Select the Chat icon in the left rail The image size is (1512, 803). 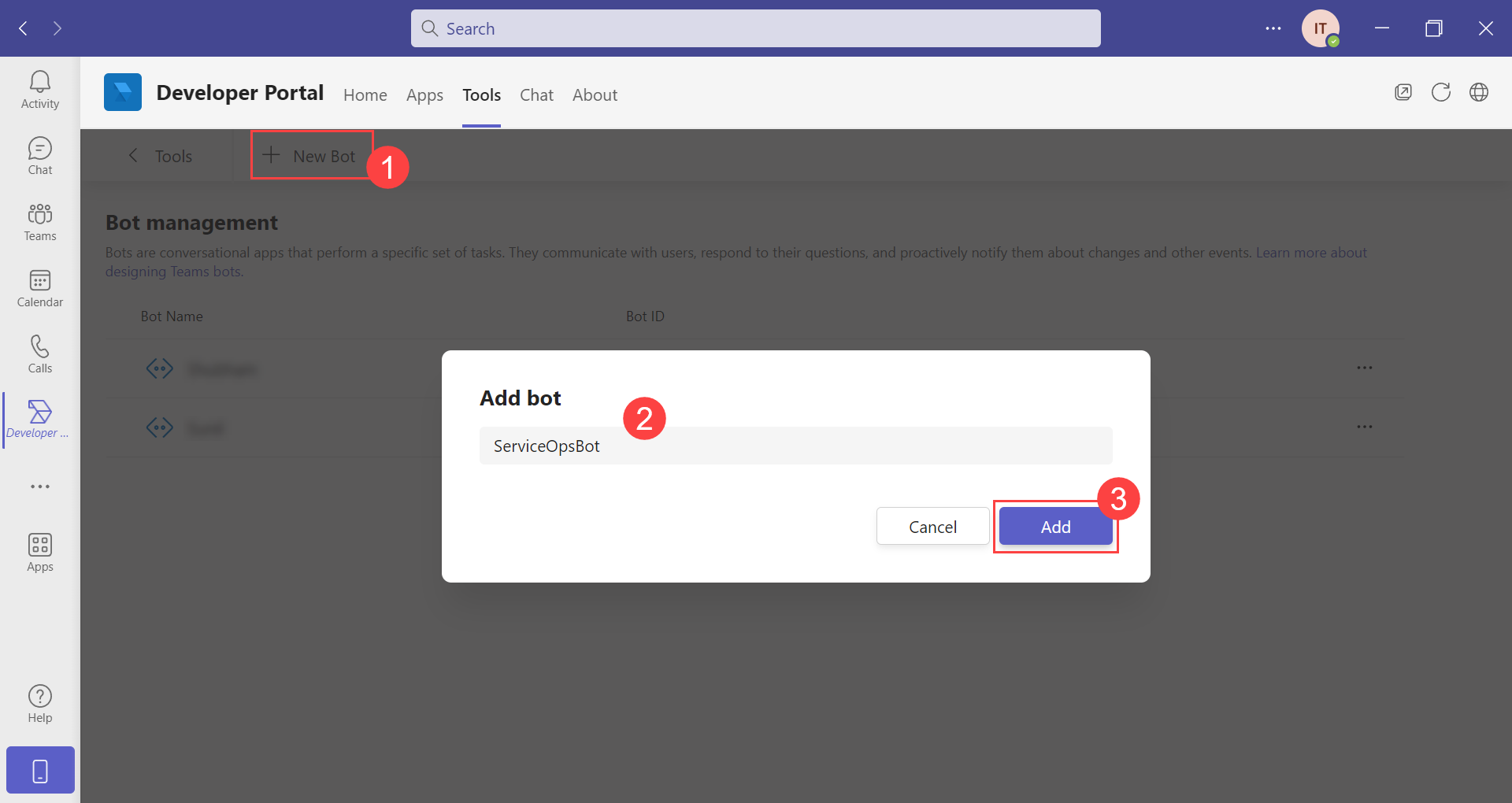click(39, 154)
